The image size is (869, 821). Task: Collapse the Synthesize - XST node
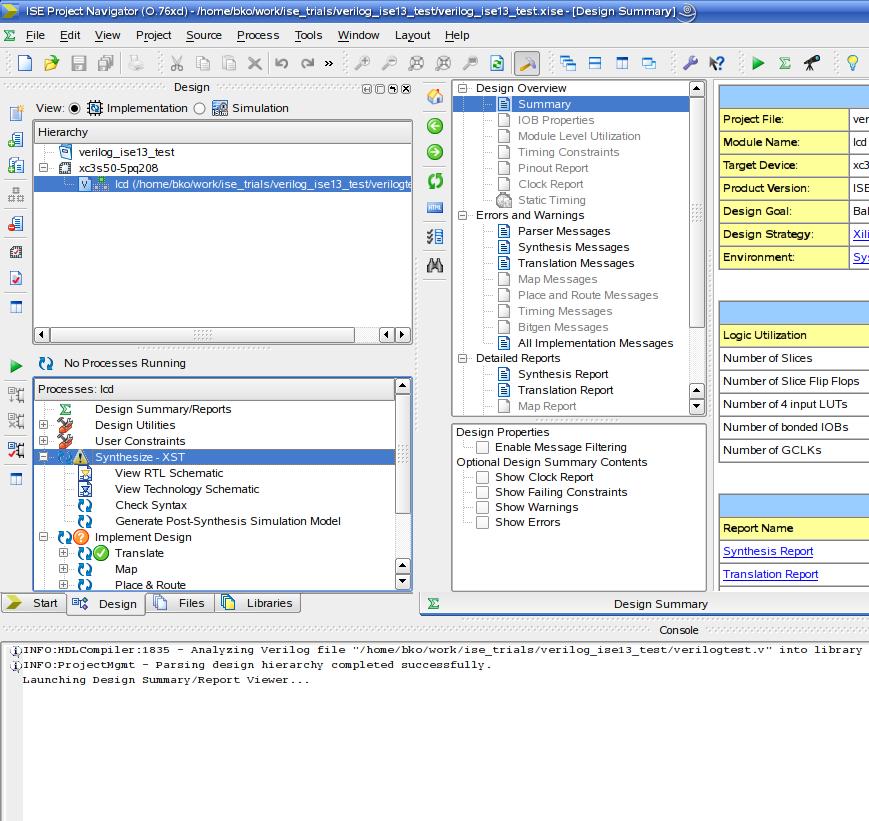tap(44, 457)
